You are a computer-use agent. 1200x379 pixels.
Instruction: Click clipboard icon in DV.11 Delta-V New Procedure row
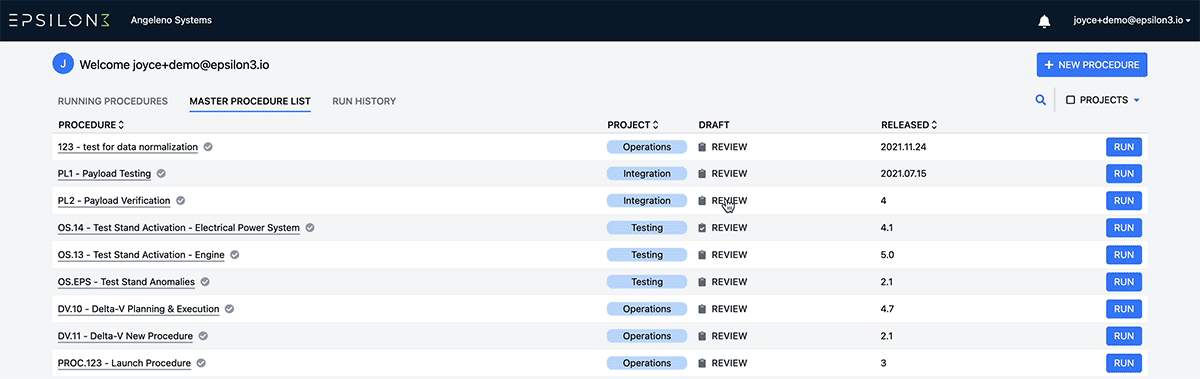pyautogui.click(x=702, y=336)
